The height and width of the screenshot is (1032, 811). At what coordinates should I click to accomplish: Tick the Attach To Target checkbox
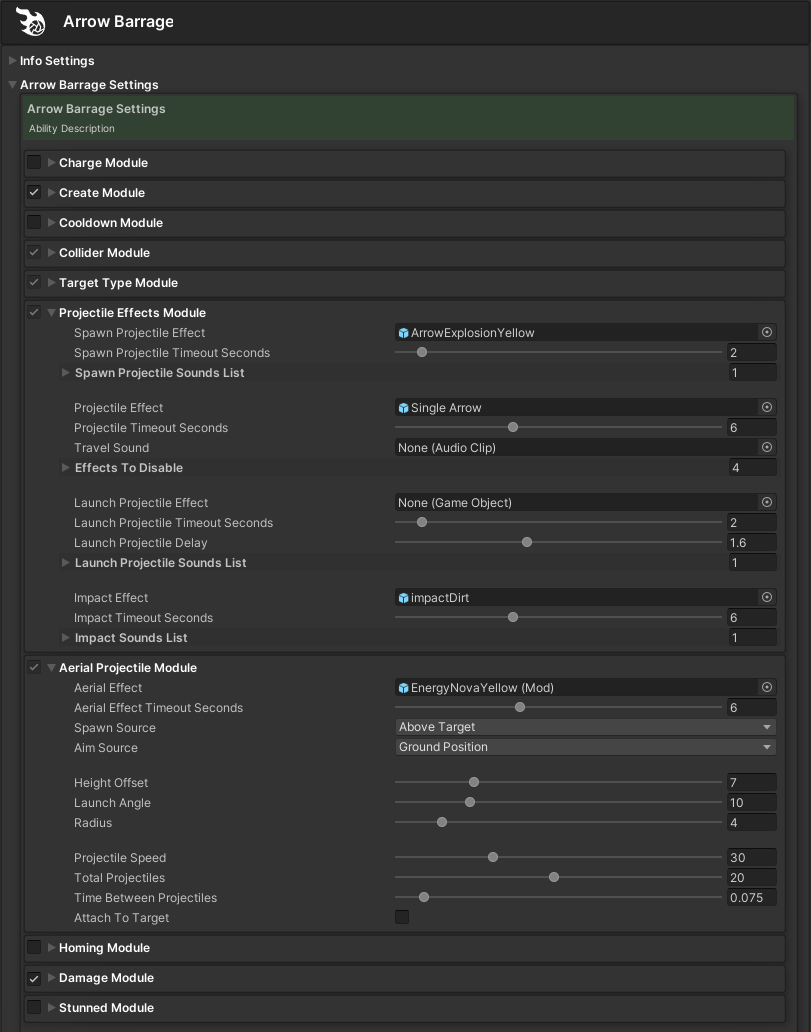[x=402, y=918]
